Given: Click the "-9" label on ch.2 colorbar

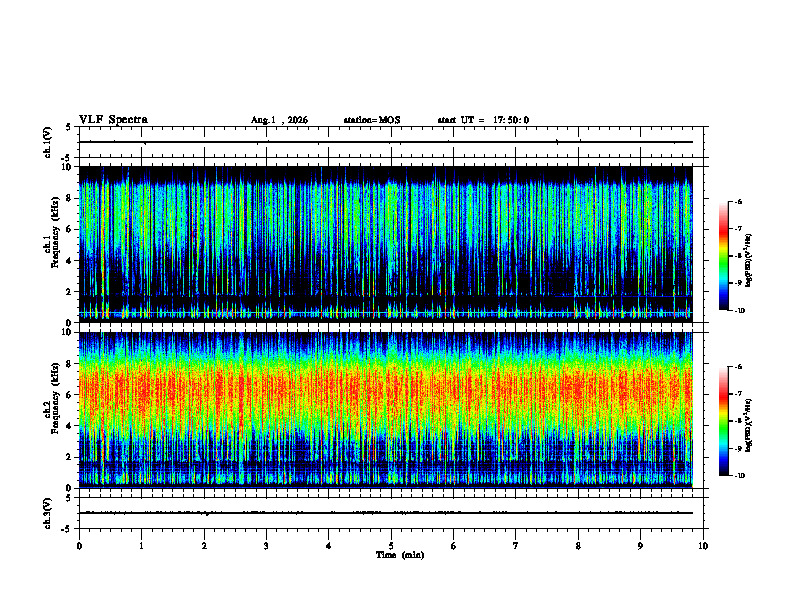Looking at the screenshot, I should (x=738, y=448).
